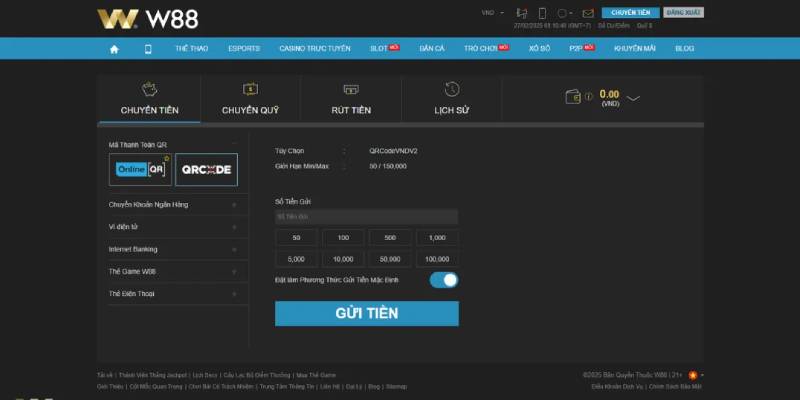Select the Online QR payment option
This screenshot has width=800, height=400.
pos(140,169)
